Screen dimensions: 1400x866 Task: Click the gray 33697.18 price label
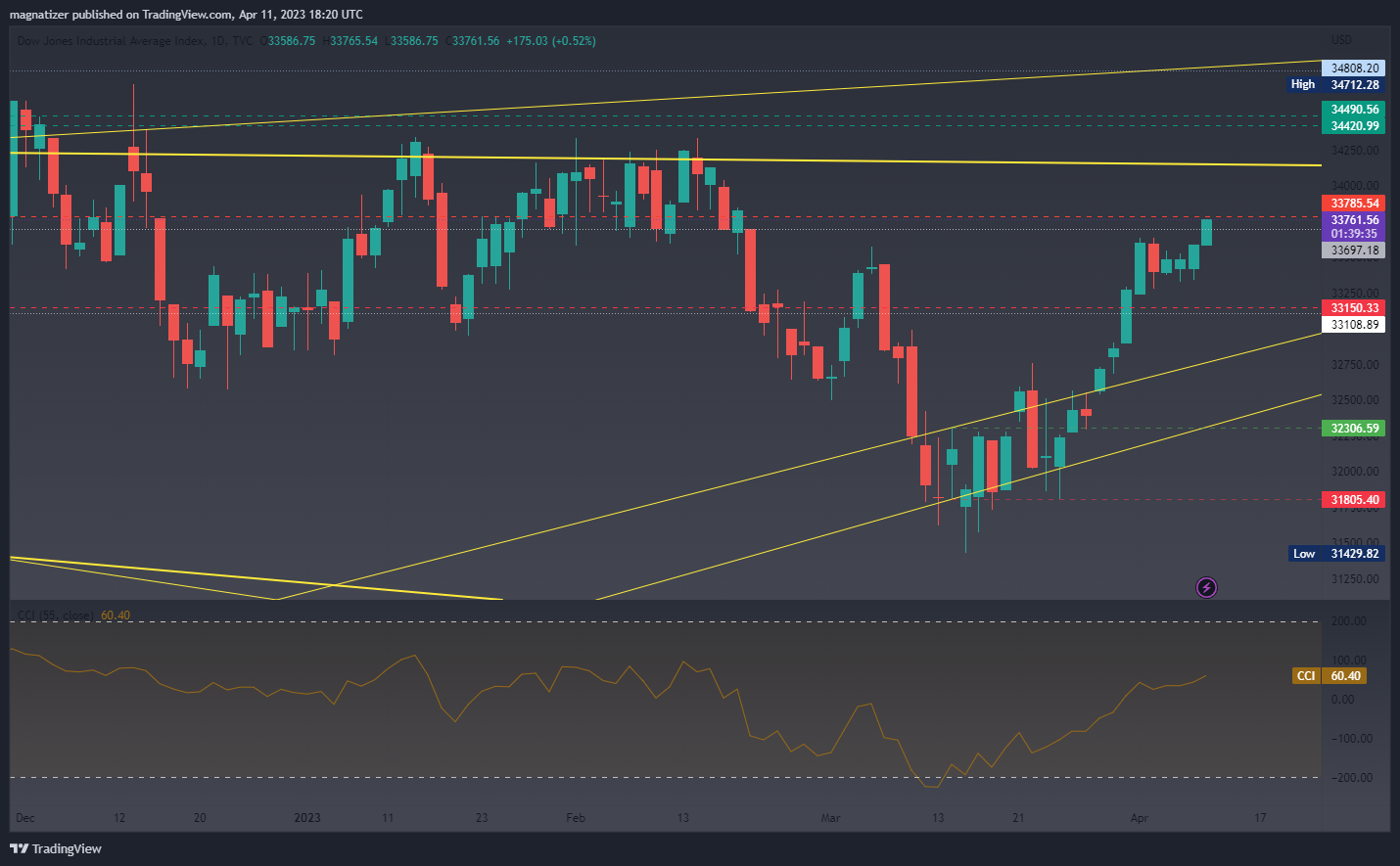[x=1353, y=251]
